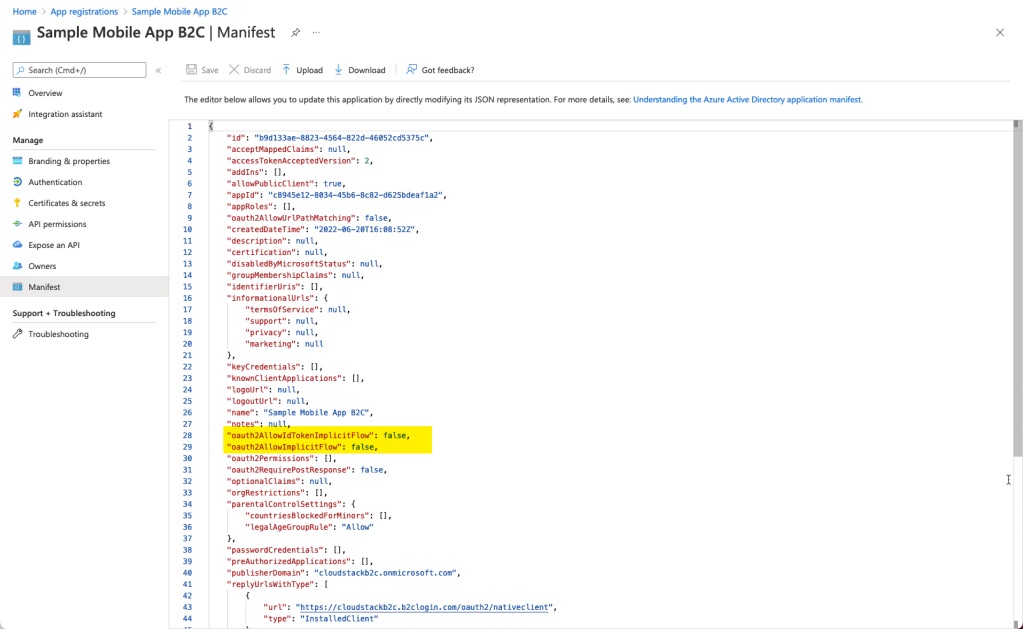The image size is (1023, 629).
Task: Click the Got feedback person icon
Action: [411, 70]
